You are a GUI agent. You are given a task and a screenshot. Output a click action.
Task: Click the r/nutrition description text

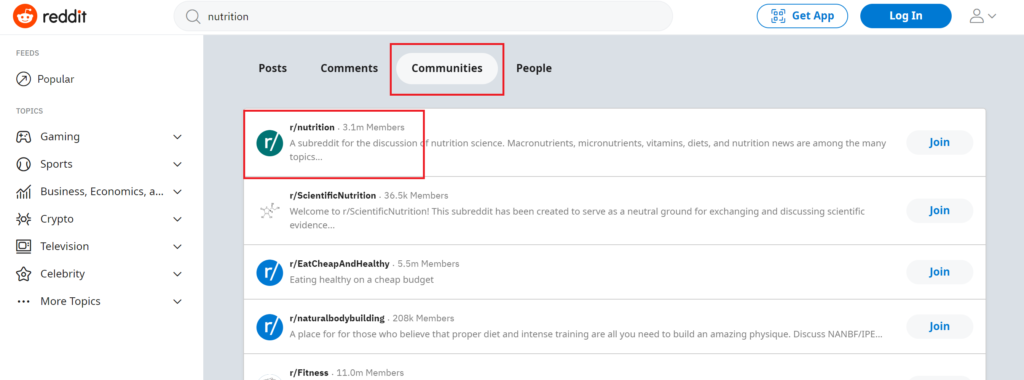588,150
